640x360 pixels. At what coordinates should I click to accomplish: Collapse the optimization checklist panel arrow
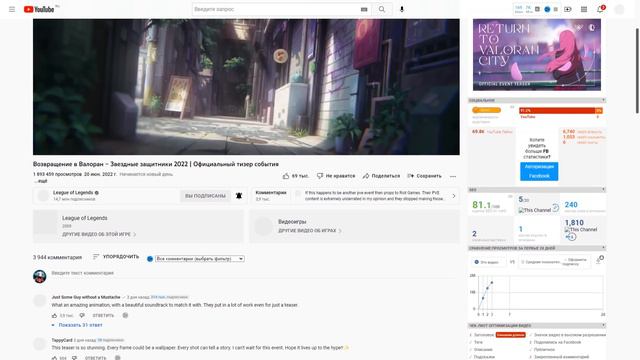coord(603,325)
